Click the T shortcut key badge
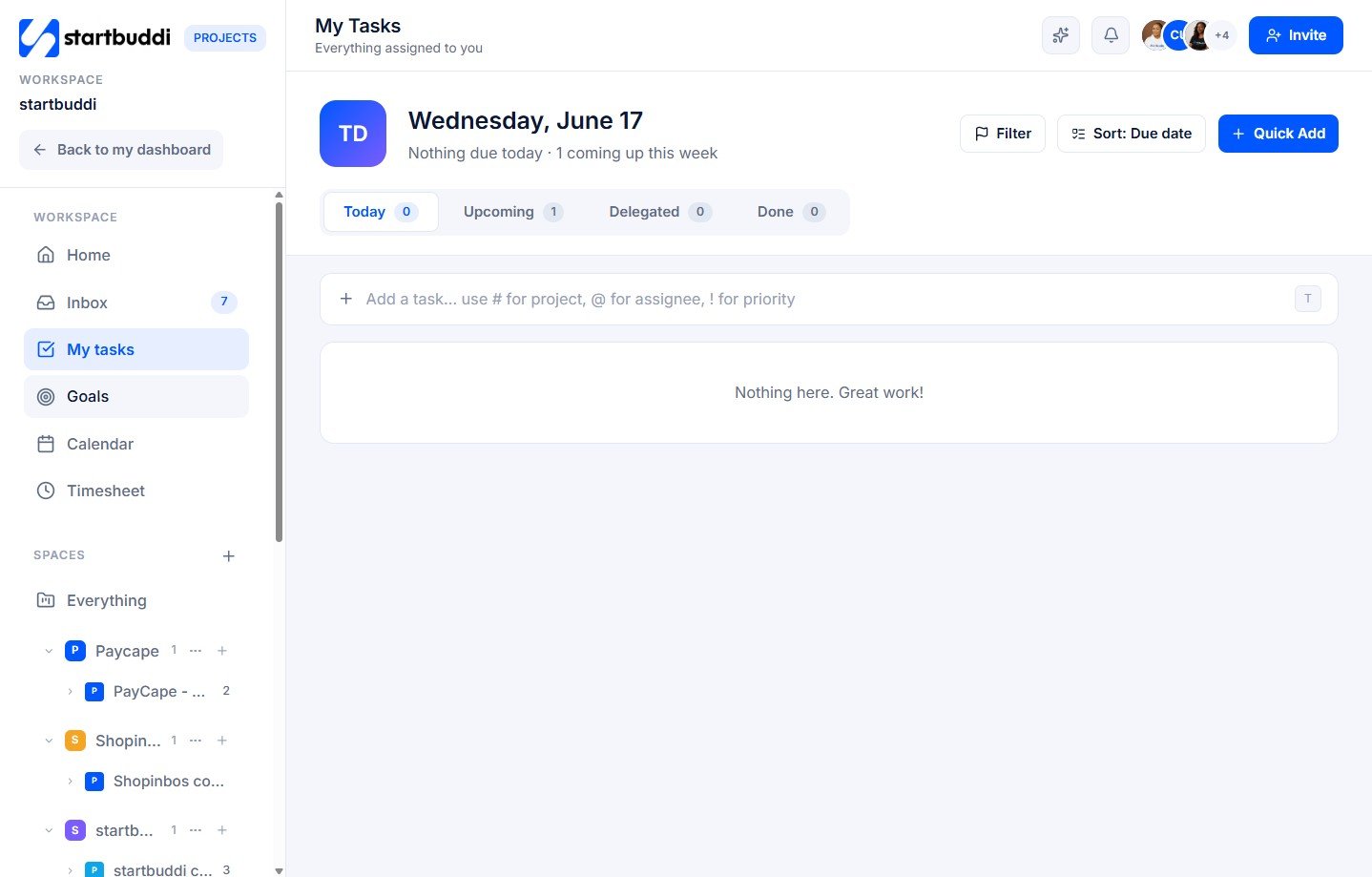This screenshot has width=1372, height=877. (1308, 299)
